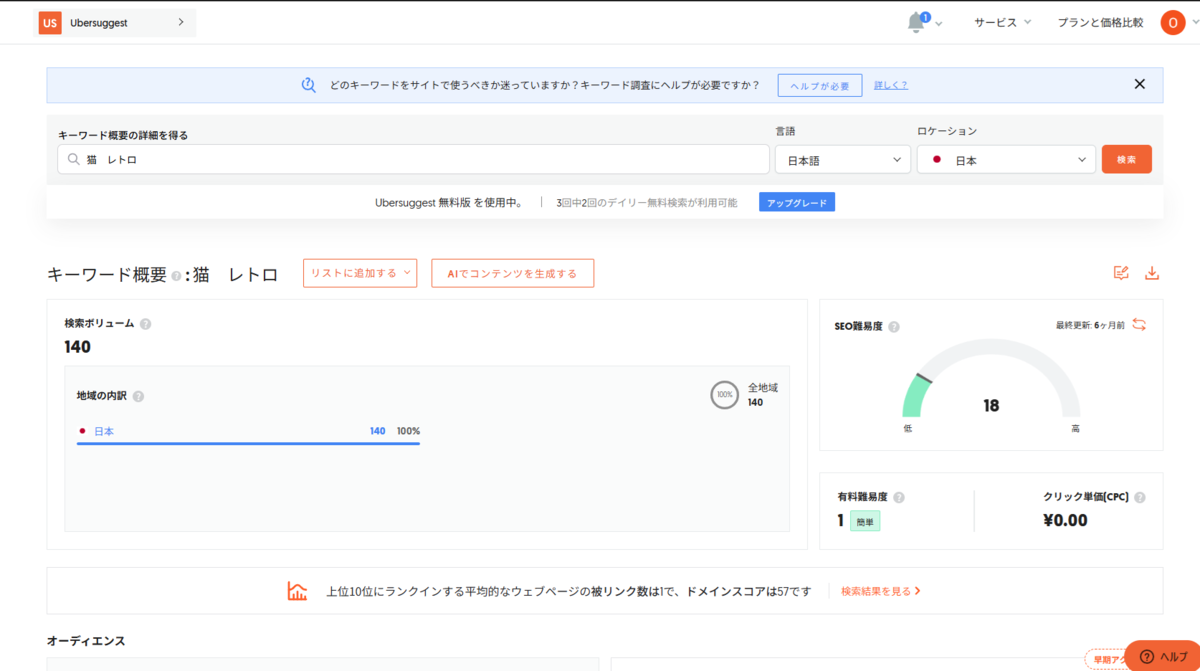Open プランと価格比較 page

click(1100, 23)
